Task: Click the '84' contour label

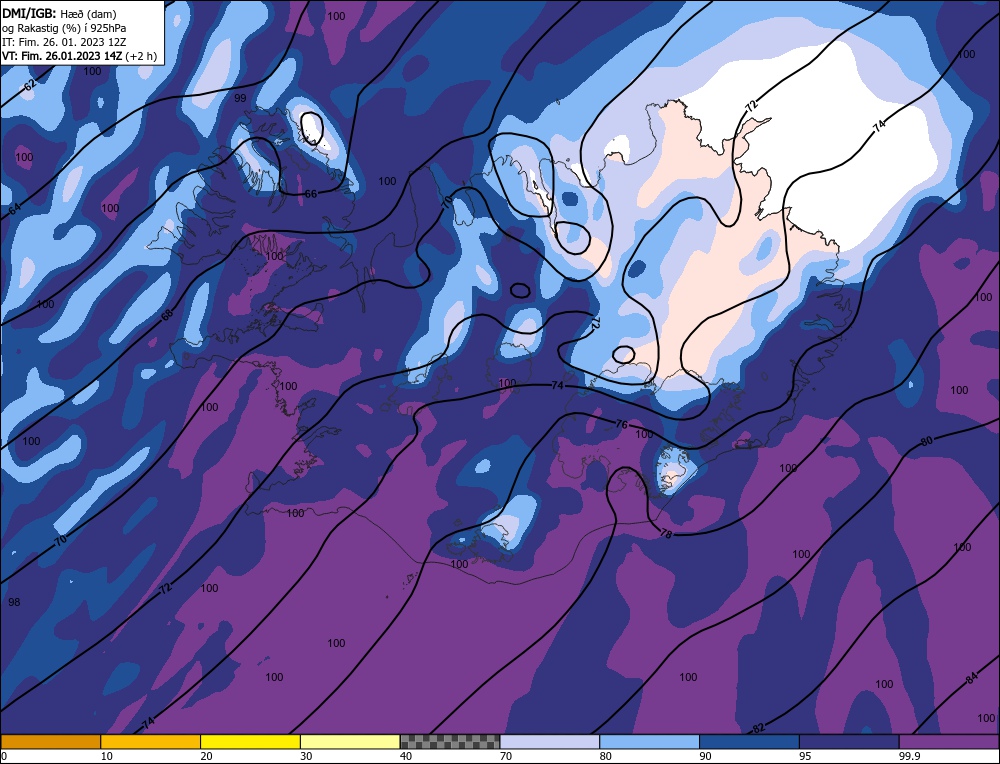Action: [x=971, y=679]
